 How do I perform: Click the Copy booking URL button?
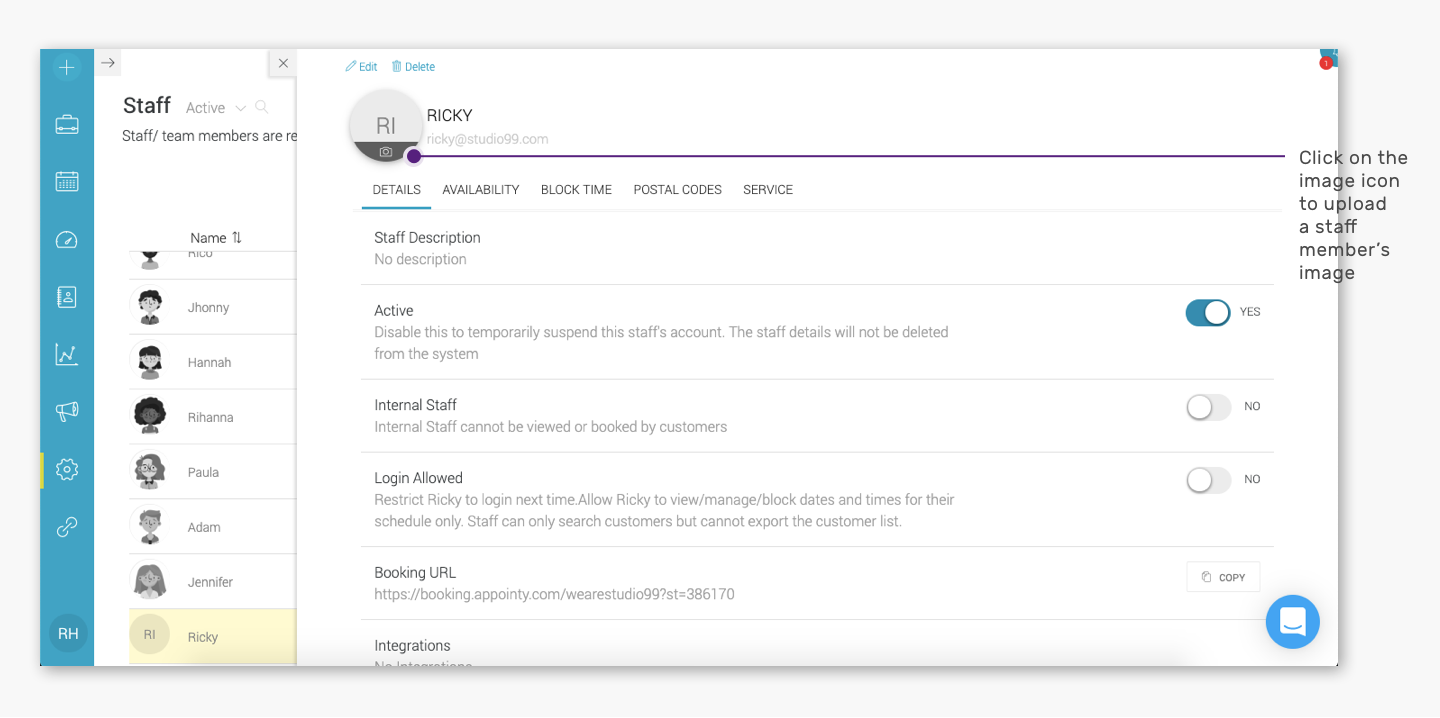click(x=1223, y=577)
